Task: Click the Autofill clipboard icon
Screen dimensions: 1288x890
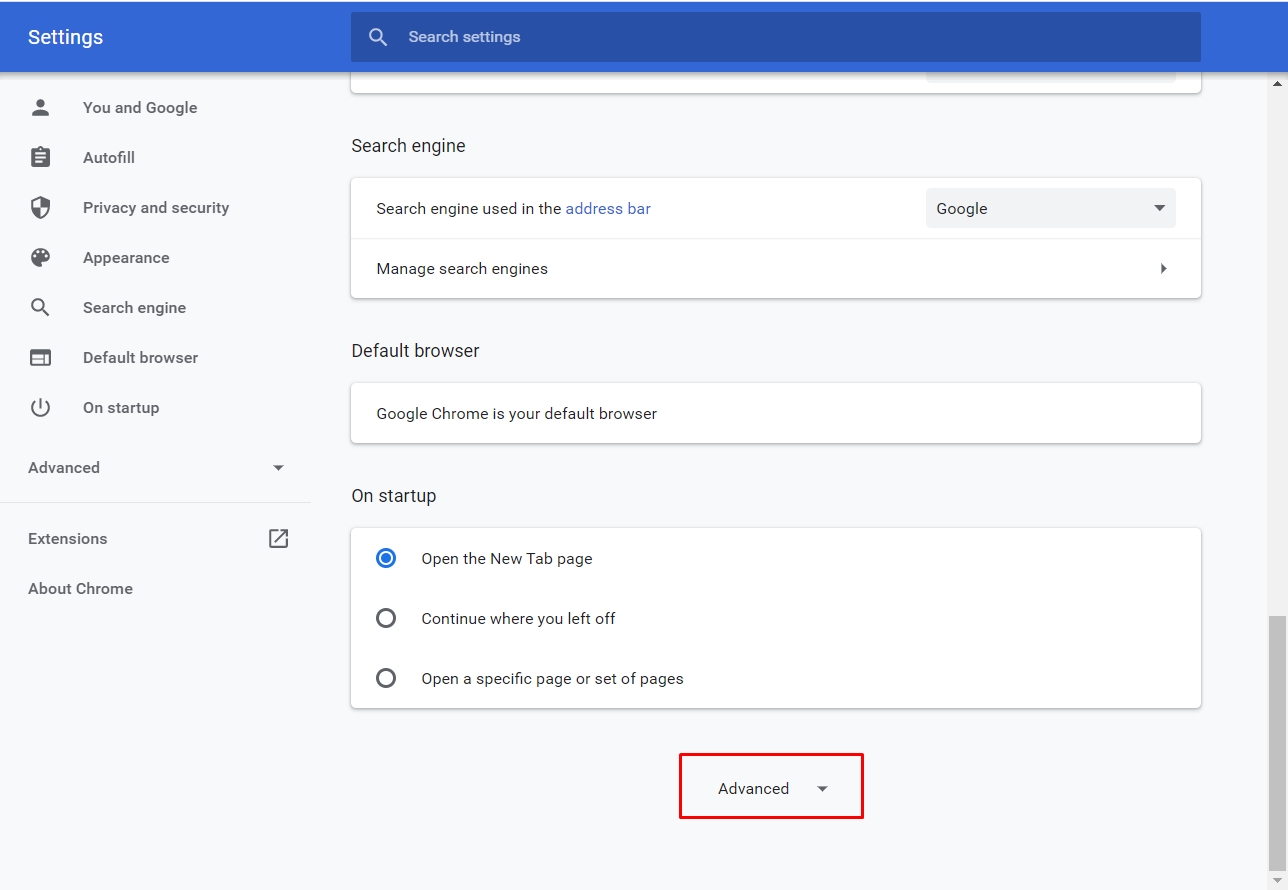Action: (40, 157)
